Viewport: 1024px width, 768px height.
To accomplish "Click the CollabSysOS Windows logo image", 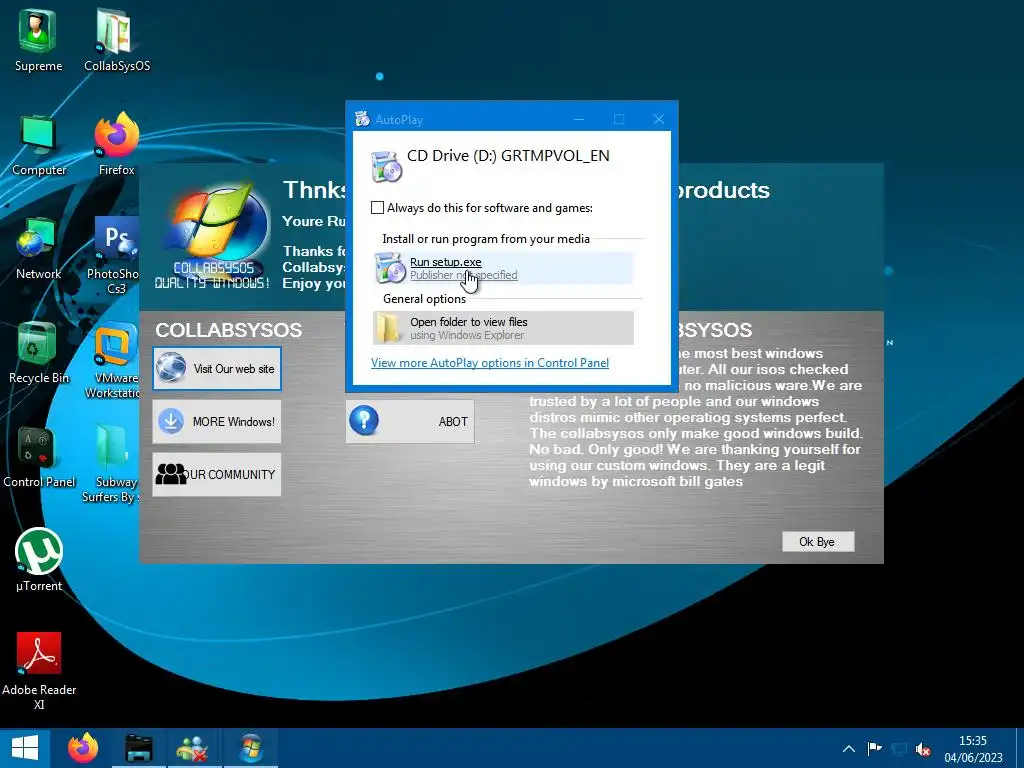I will point(214,235).
